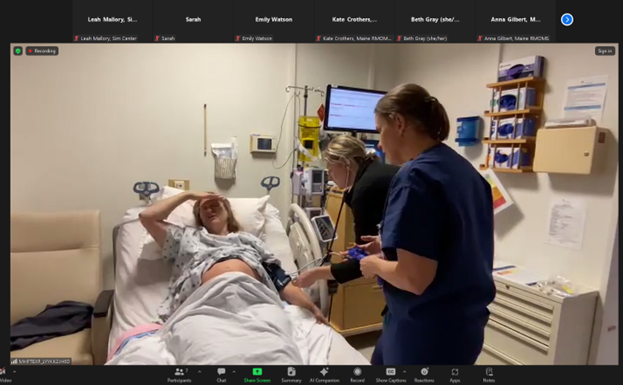Open the Apps panel
This screenshot has width=623, height=385.
(x=455, y=375)
